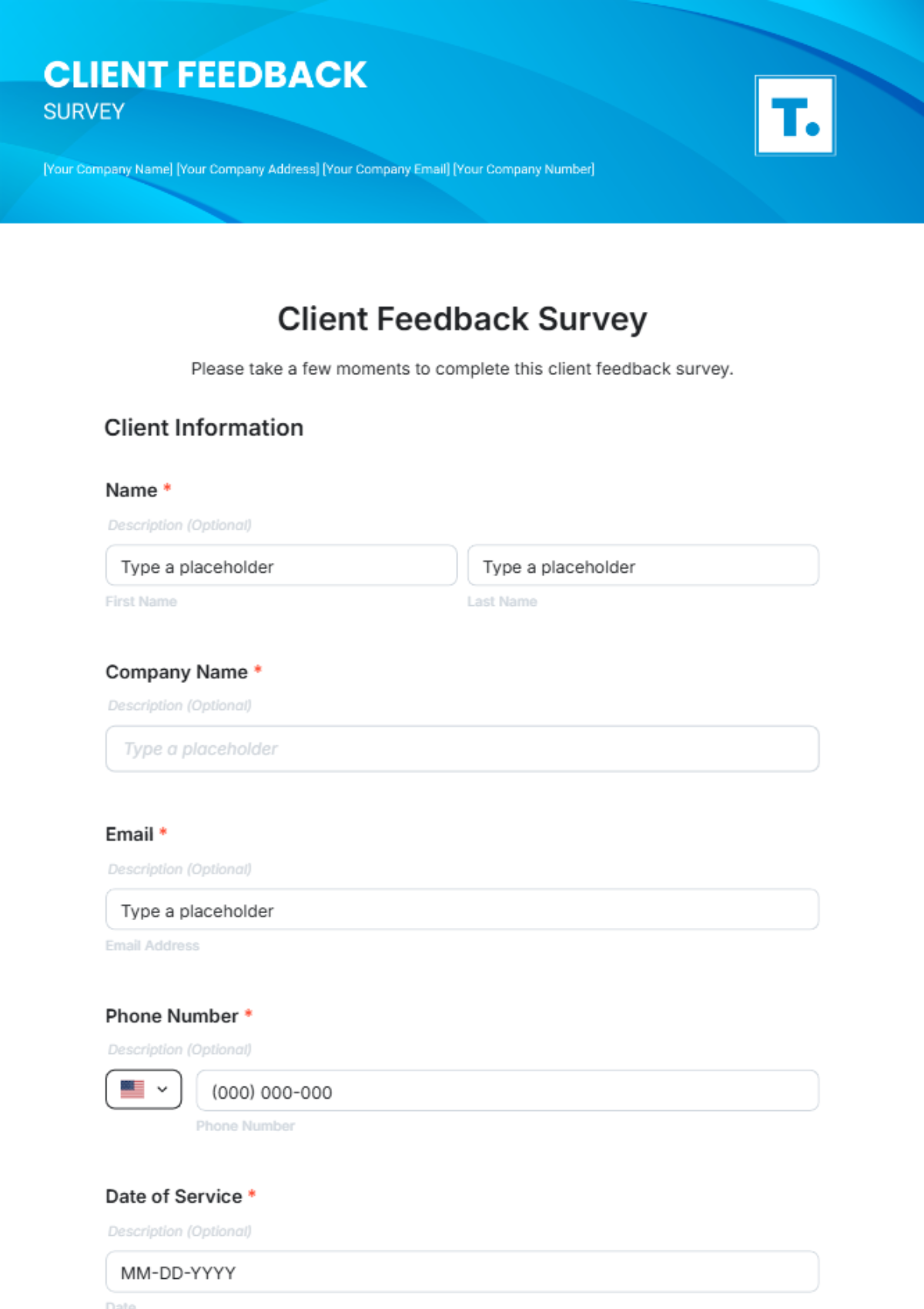
Task: Click the required asterisk next to Name
Action: pos(168,488)
